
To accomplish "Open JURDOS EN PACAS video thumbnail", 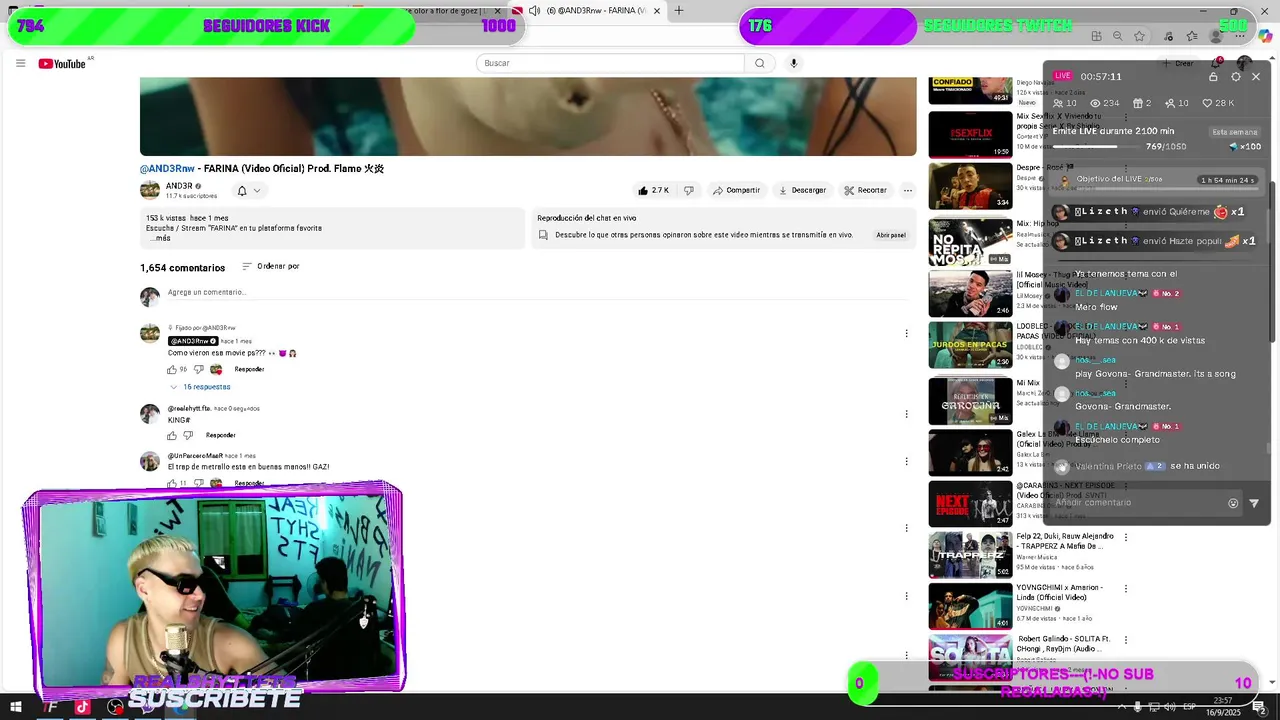I will point(970,344).
